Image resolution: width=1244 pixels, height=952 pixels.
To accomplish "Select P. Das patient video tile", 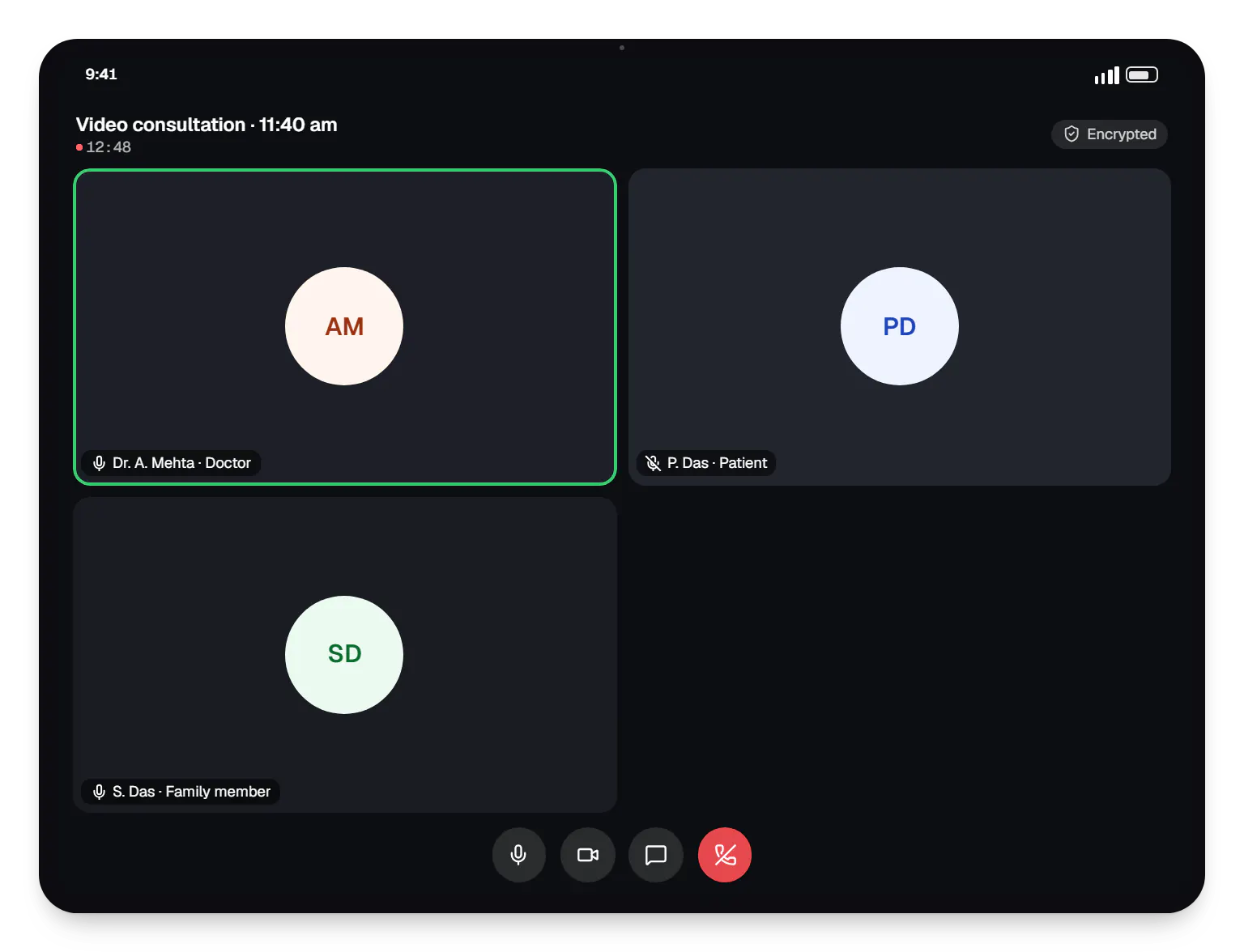I will [x=900, y=327].
